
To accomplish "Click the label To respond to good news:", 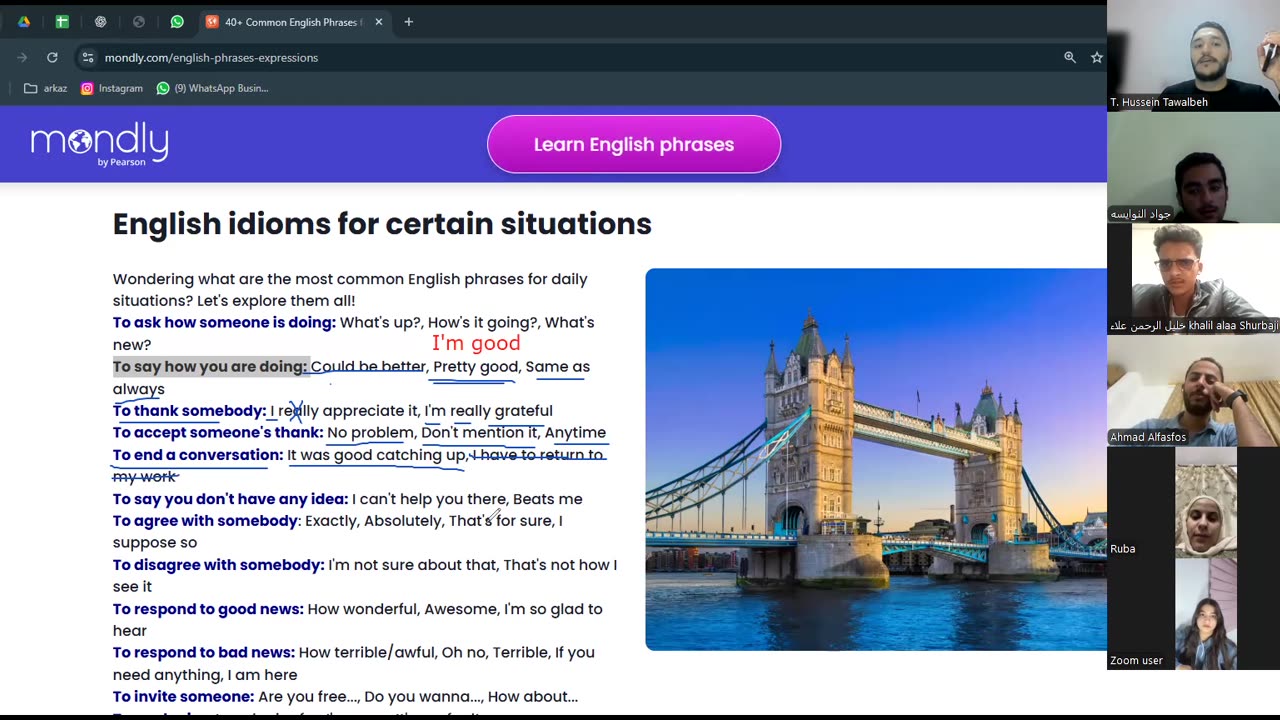I will [208, 608].
